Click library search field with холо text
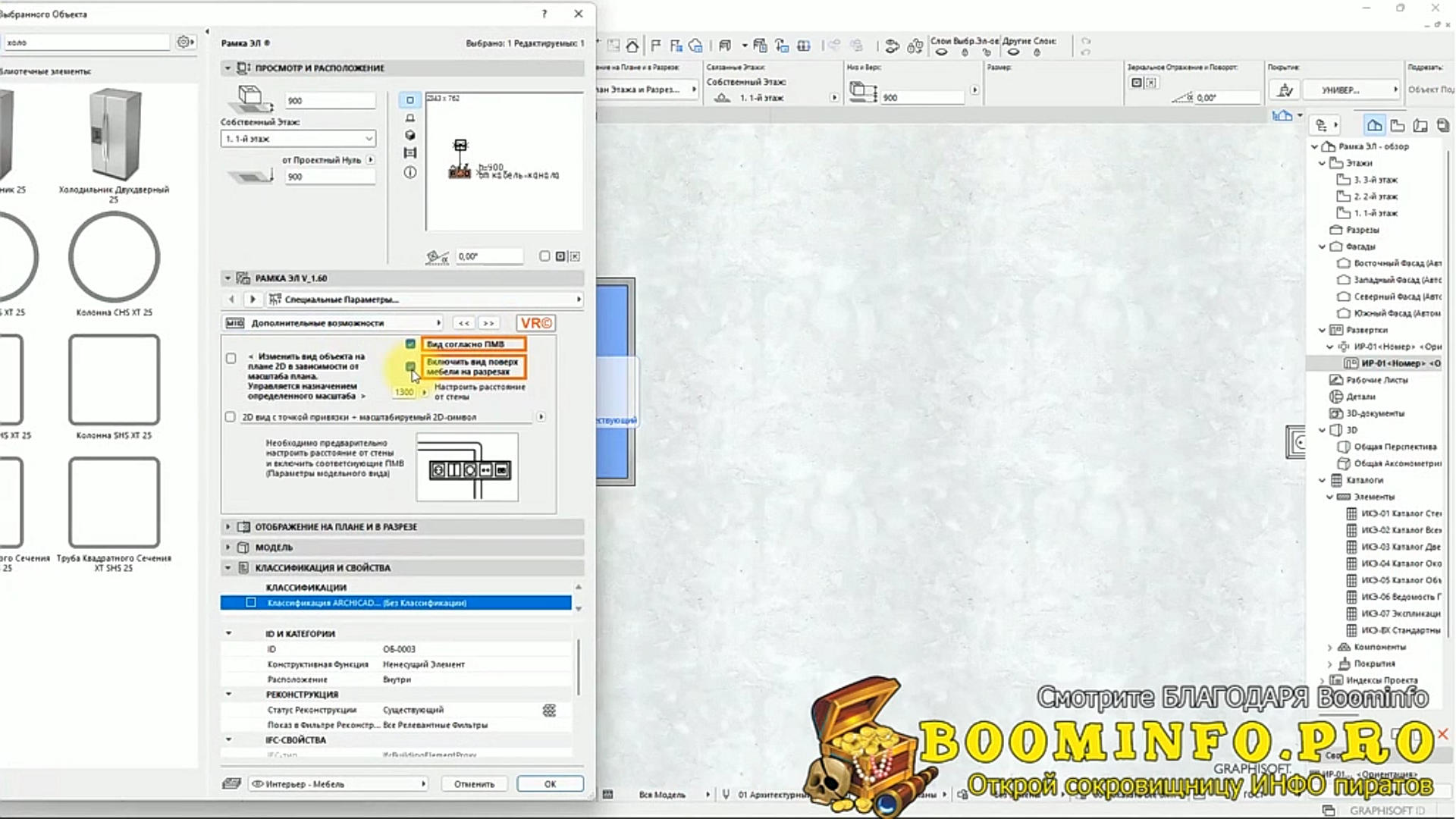The height and width of the screenshot is (819, 1456). coord(86,42)
